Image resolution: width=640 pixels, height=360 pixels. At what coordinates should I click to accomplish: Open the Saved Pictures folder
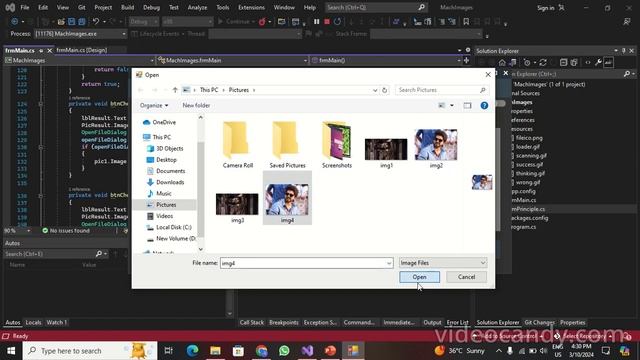click(x=287, y=145)
